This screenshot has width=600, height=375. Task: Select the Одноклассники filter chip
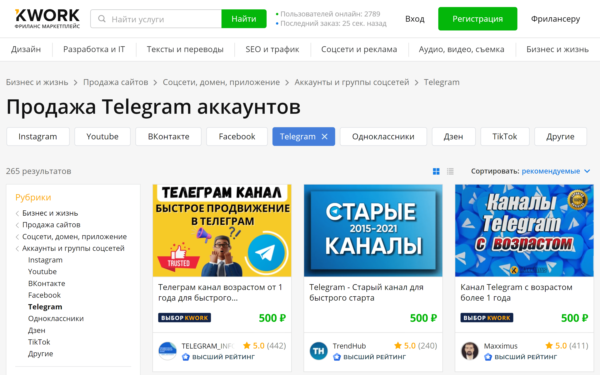383,137
